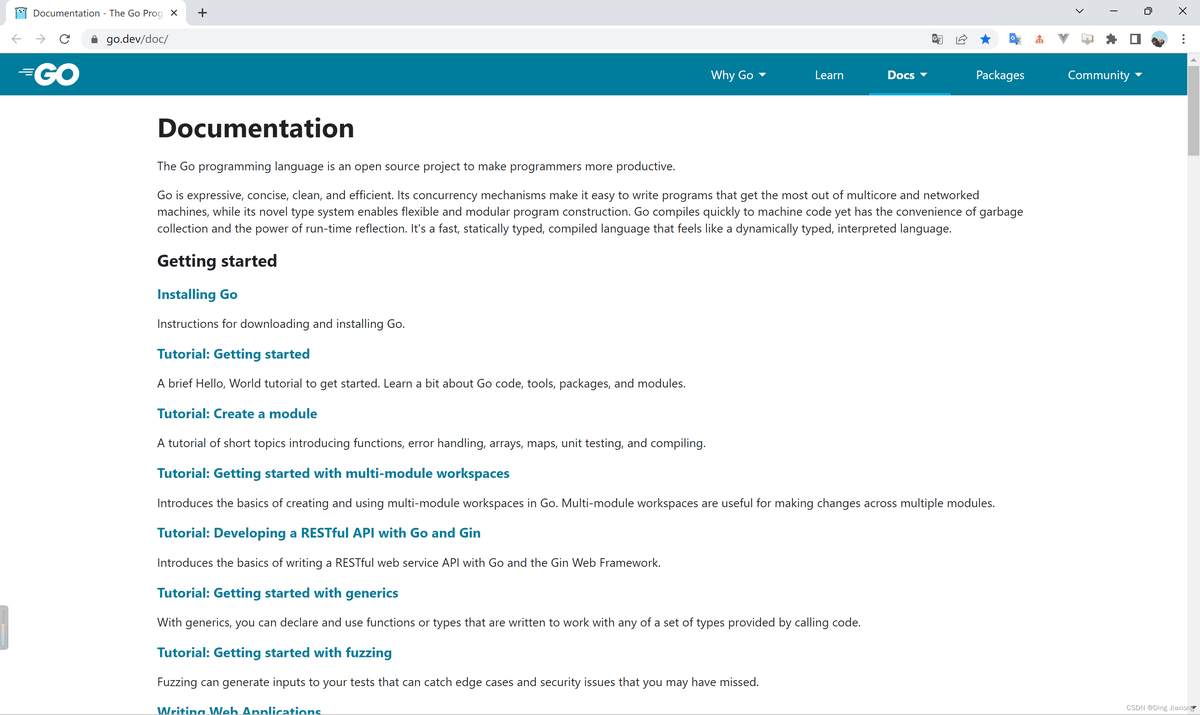Expand the Community dropdown menu

pyautogui.click(x=1105, y=75)
